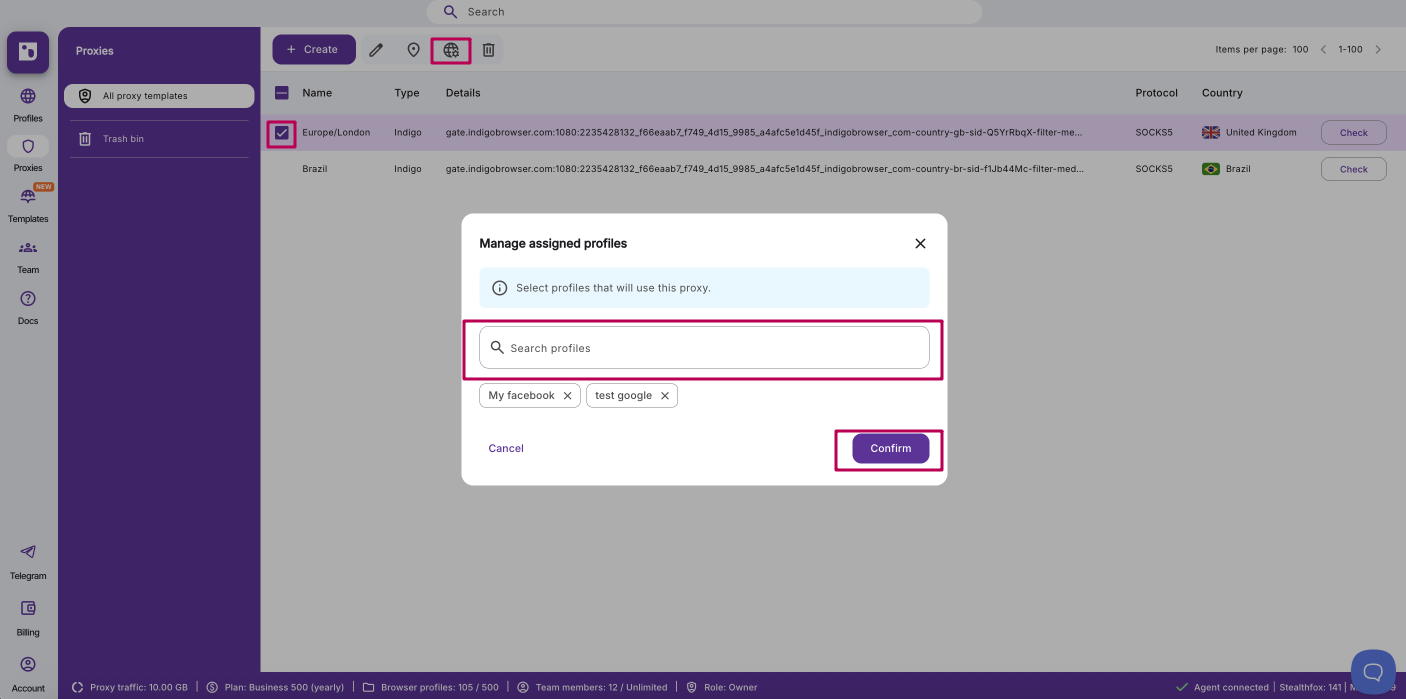The image size is (1406, 699).
Task: Click the next page chevron arrow
Action: (x=1378, y=48)
